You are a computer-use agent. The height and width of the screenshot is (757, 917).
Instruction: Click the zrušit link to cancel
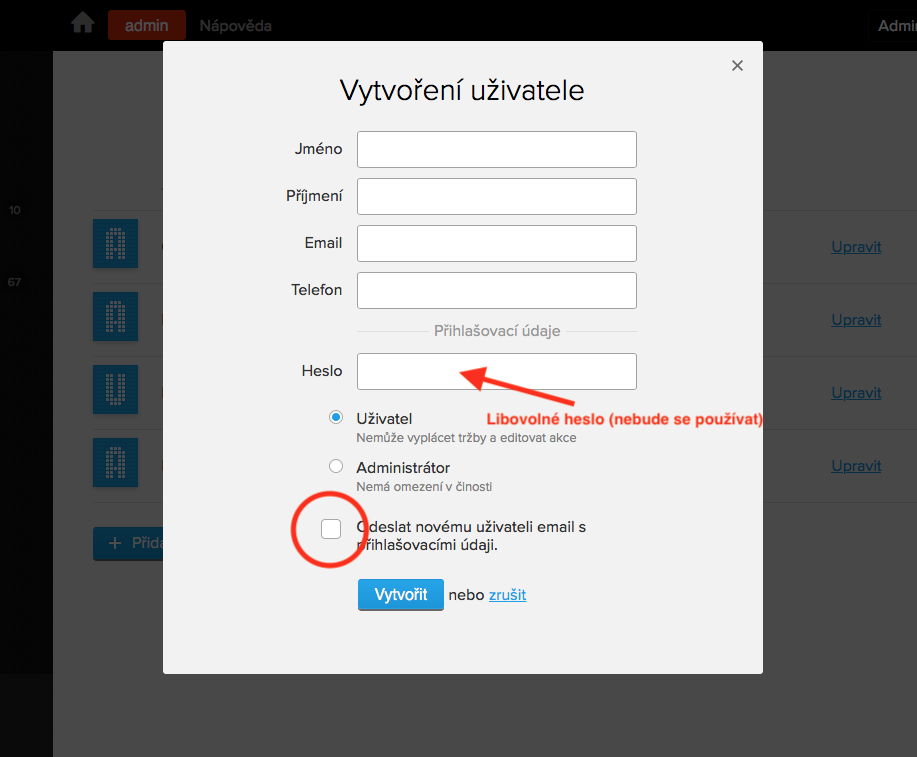[x=507, y=595]
